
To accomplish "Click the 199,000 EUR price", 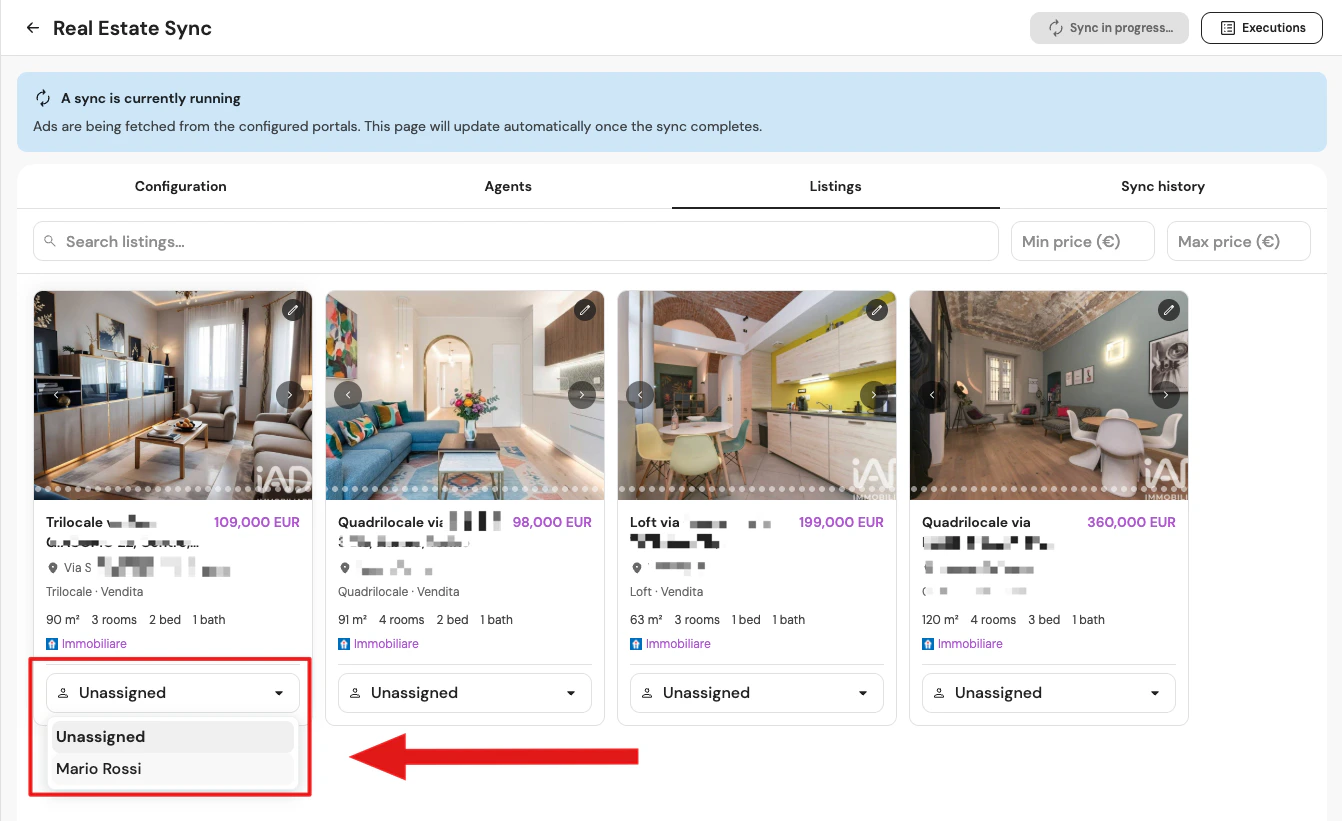I will [841, 522].
